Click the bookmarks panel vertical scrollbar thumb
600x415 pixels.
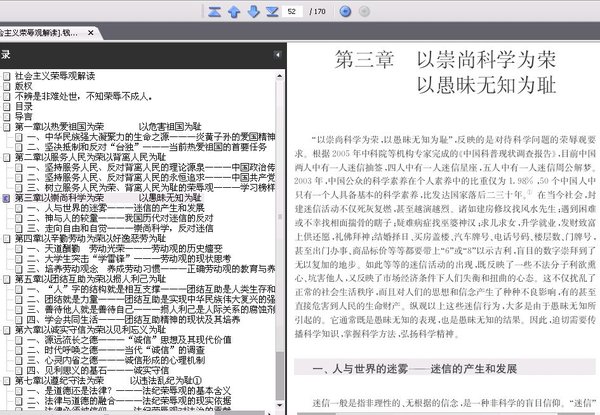[280, 375]
